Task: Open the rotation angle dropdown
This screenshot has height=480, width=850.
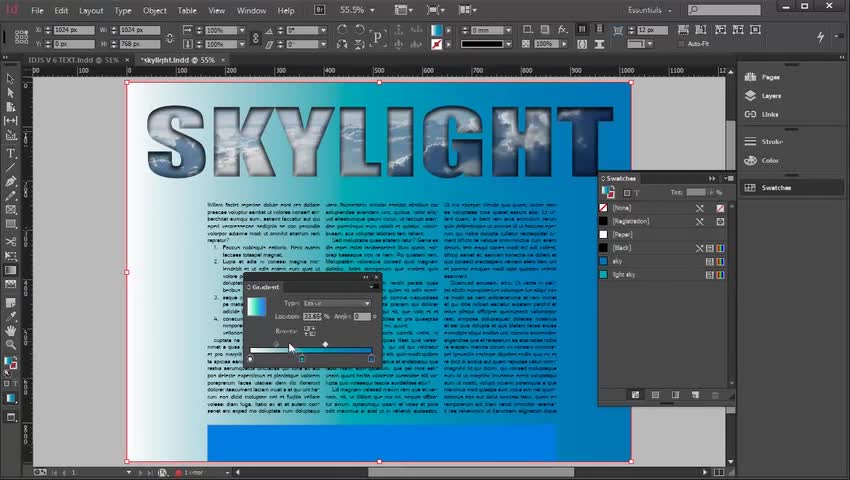Action: pyautogui.click(x=323, y=30)
